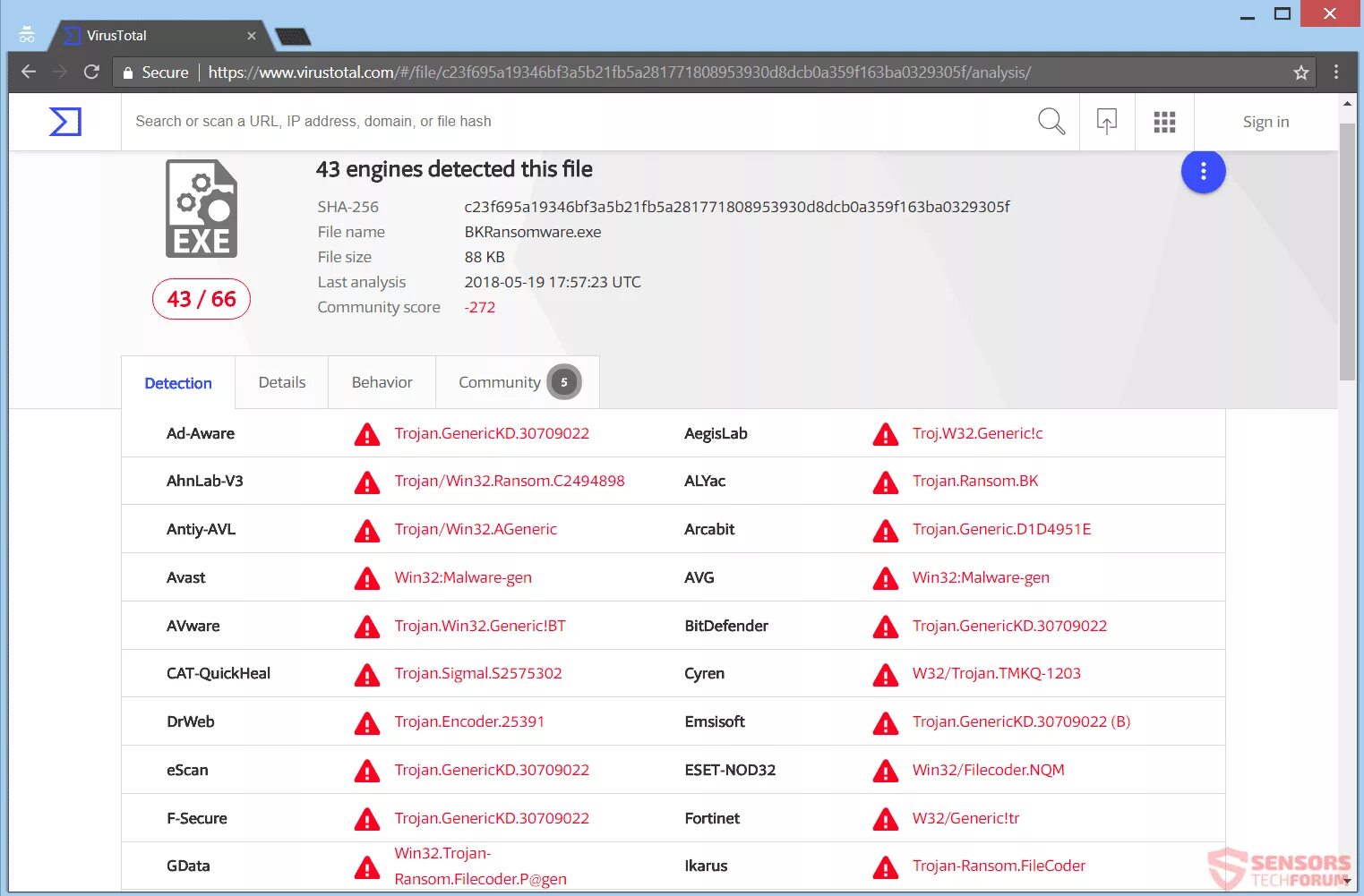The height and width of the screenshot is (896, 1364).
Task: Click the Trojan.Win32.Generic!BT result
Action: coord(480,626)
